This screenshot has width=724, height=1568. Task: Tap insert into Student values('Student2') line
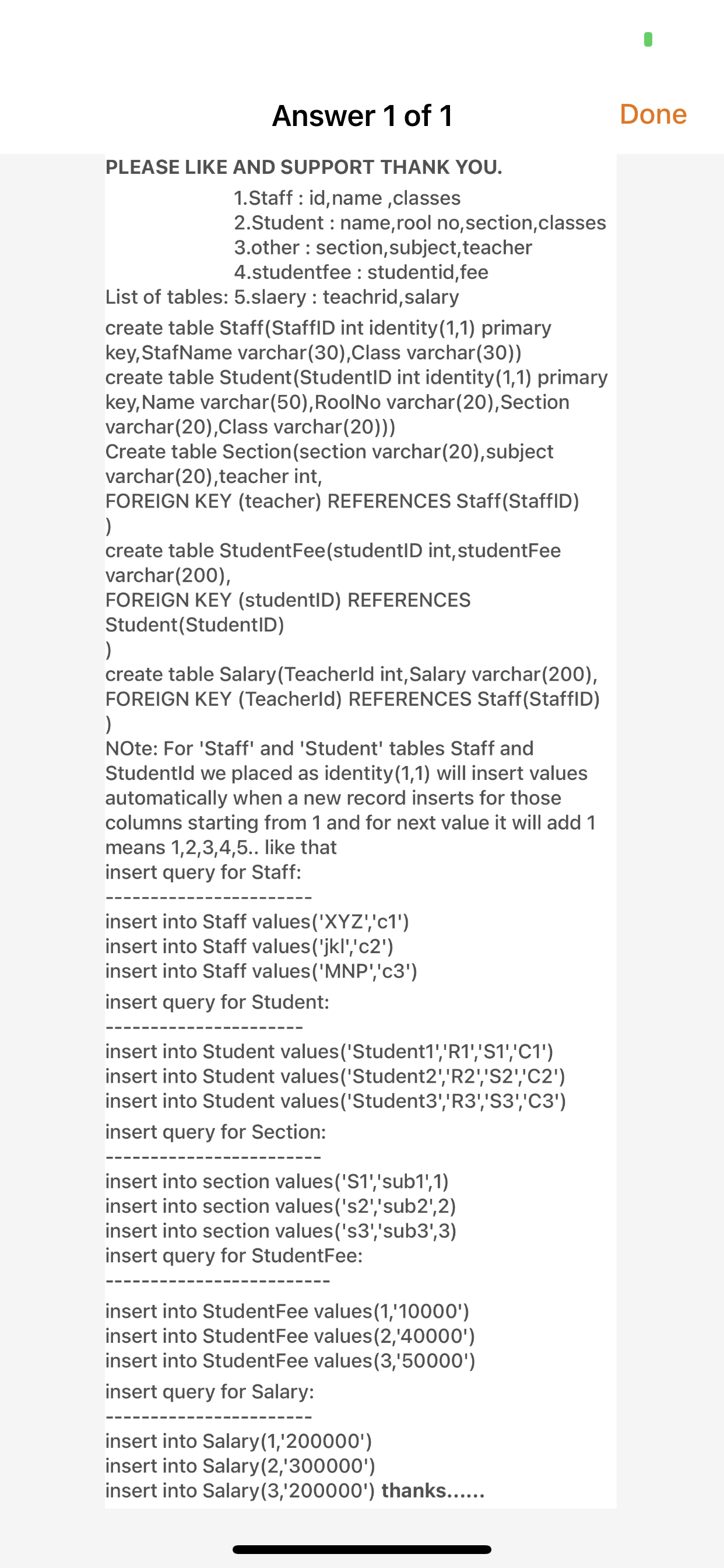(x=335, y=1077)
